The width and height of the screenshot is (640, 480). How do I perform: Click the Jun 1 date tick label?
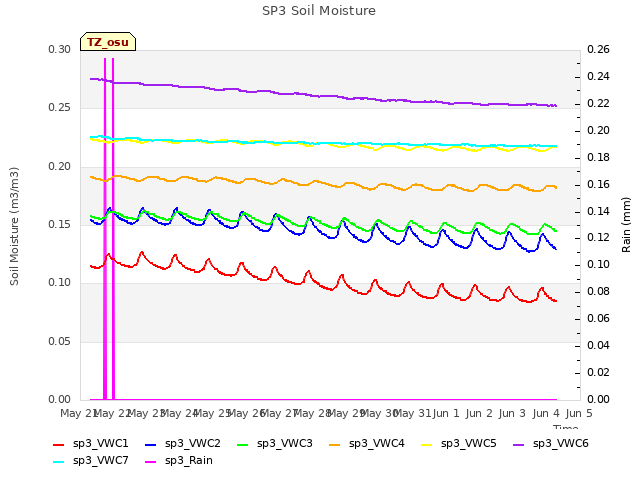(x=446, y=413)
